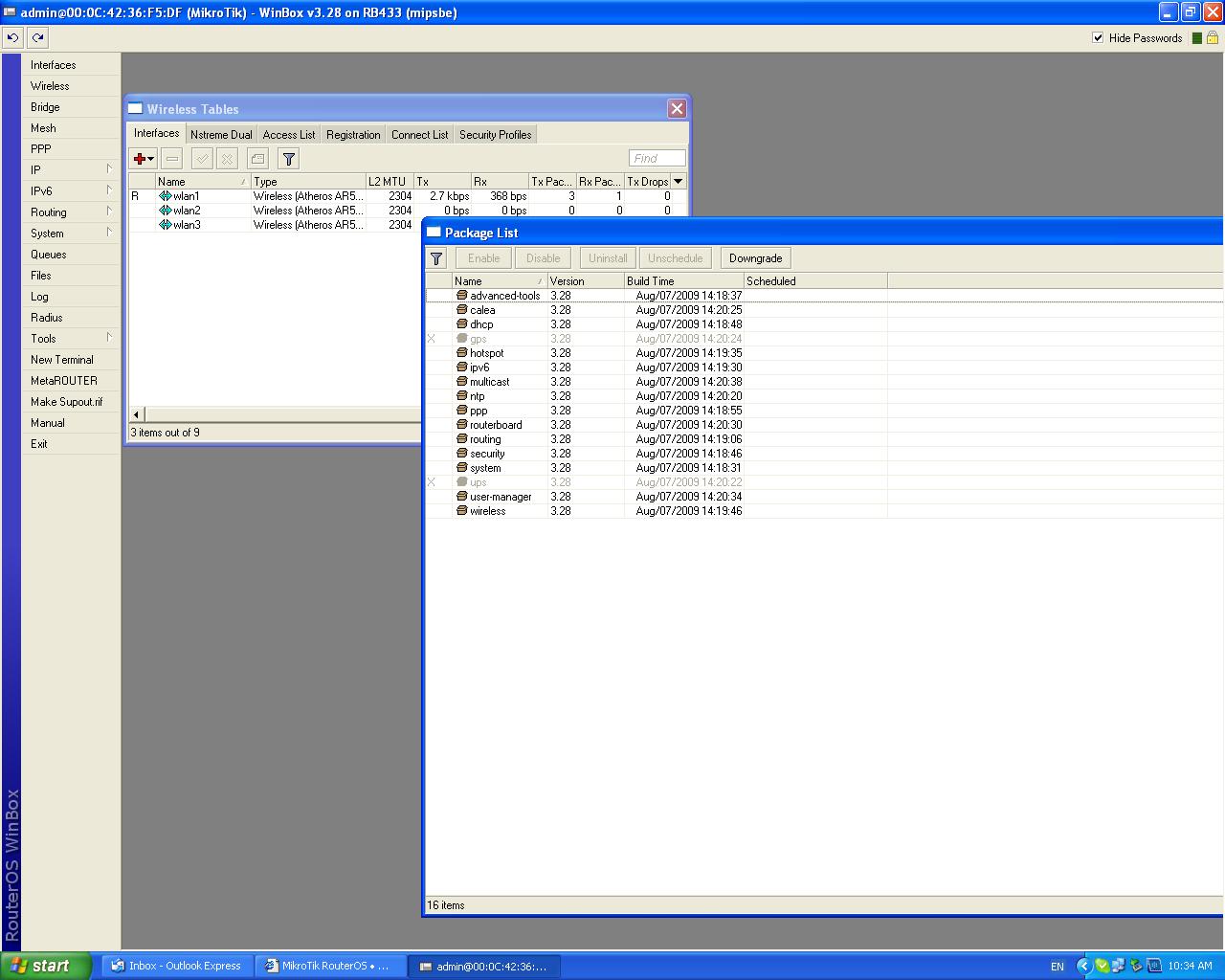The width and height of the screenshot is (1225, 980).
Task: Show hidden system tray icons
Action: (1082, 966)
